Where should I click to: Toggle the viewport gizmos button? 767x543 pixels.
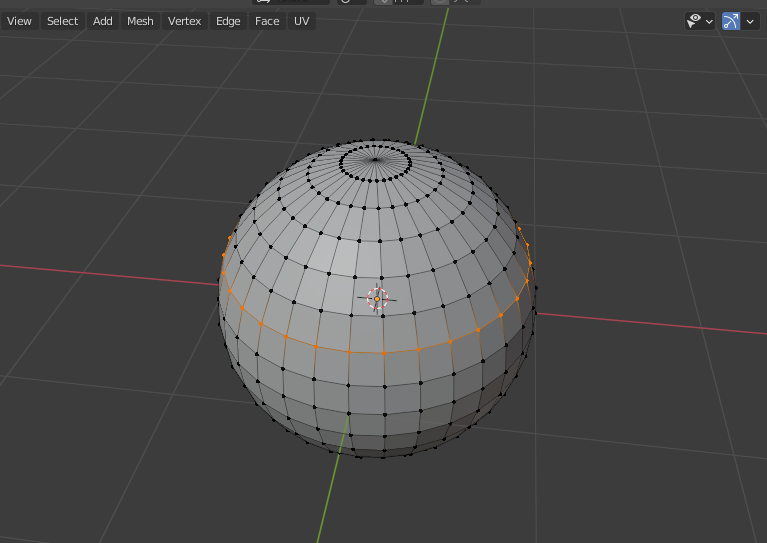point(731,22)
